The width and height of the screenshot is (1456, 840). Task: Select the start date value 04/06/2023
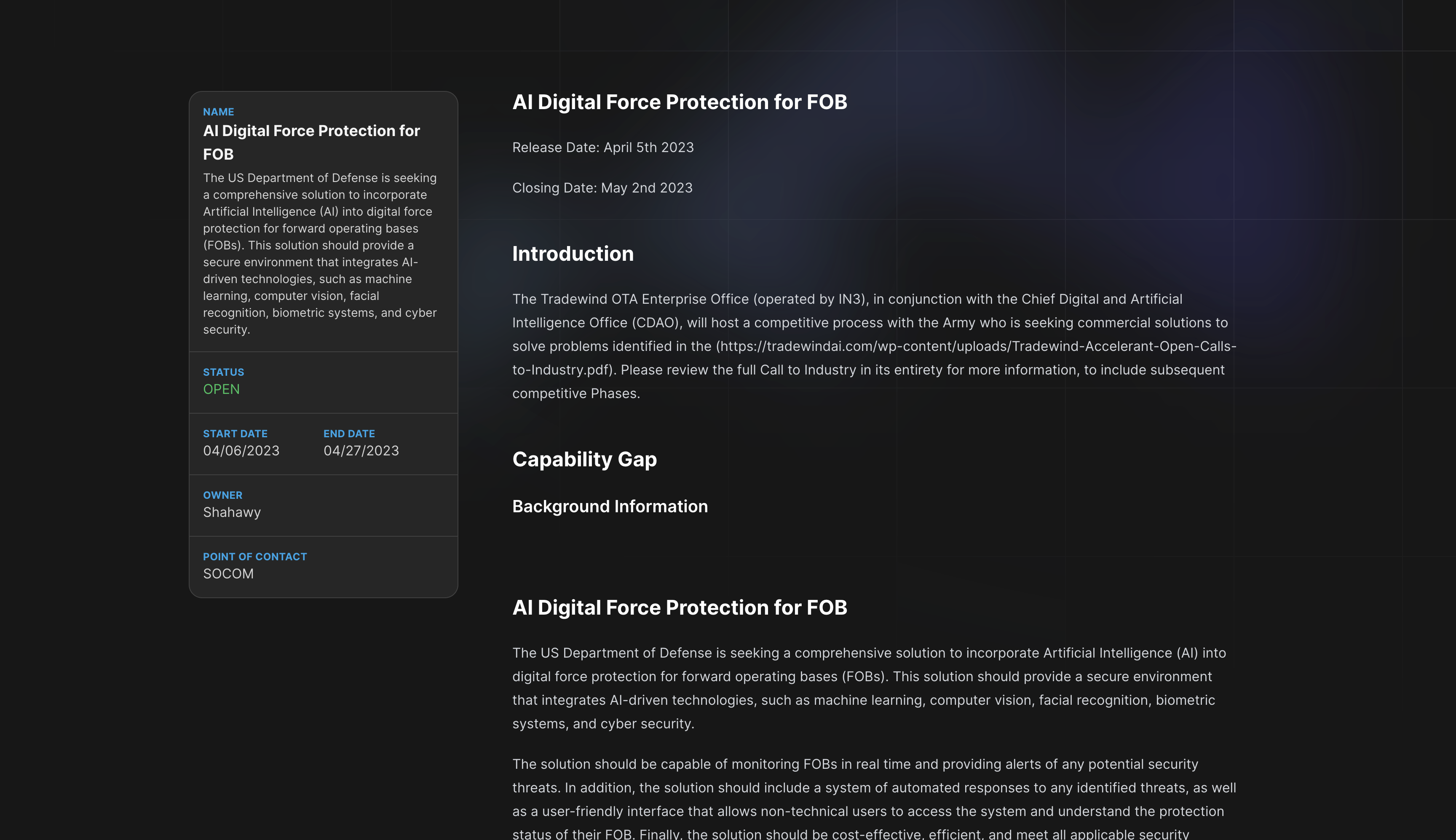tap(241, 451)
